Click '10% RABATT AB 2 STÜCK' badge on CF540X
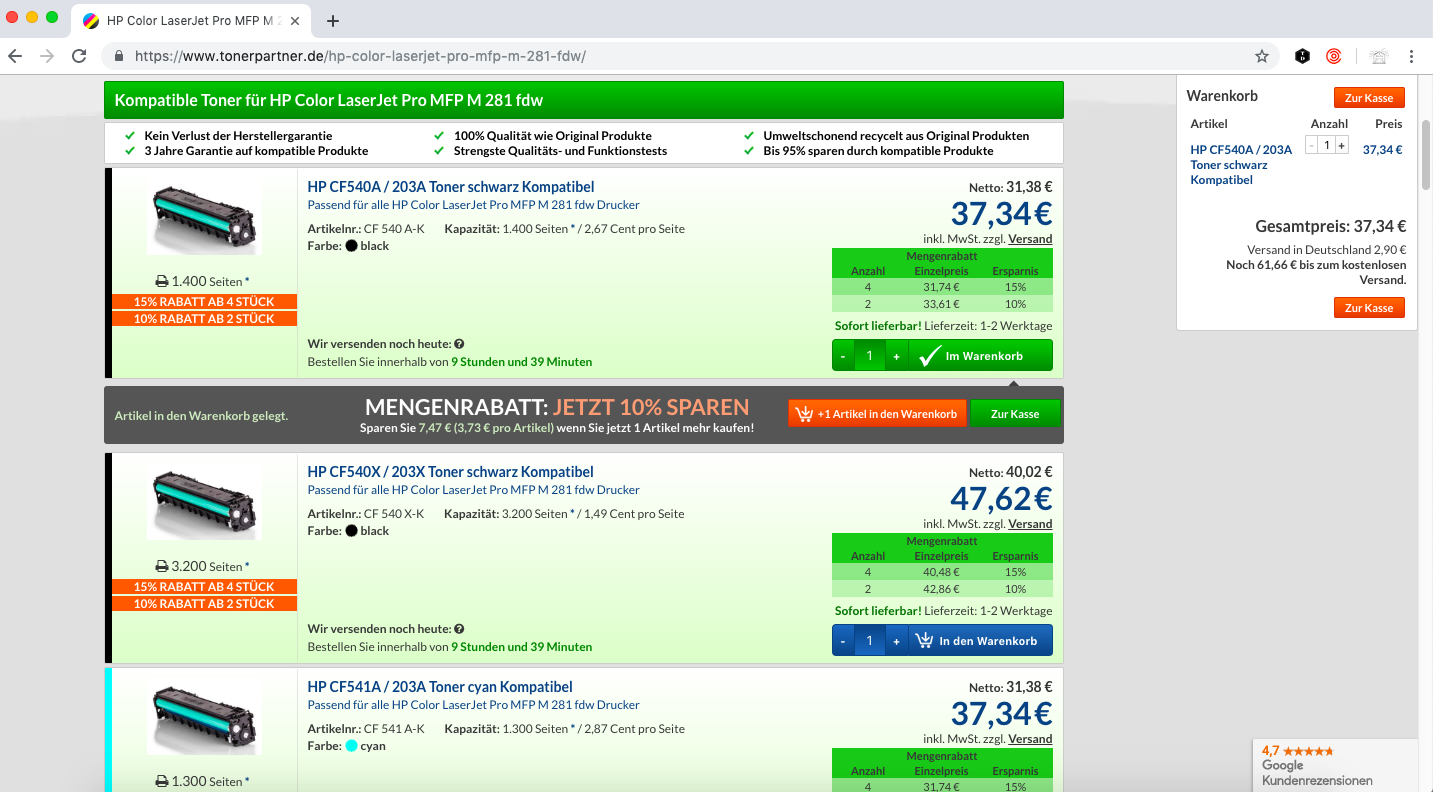The image size is (1433, 792). pos(204,604)
